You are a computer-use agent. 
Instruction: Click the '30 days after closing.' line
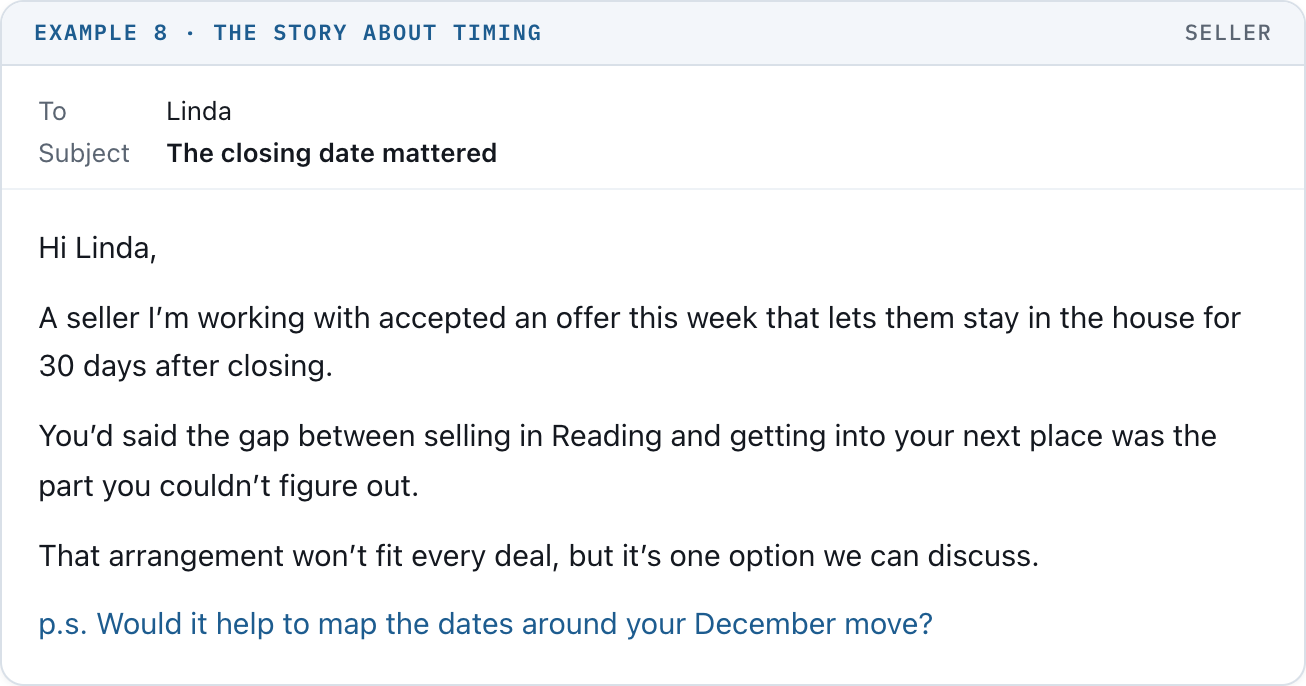pyautogui.click(x=185, y=366)
